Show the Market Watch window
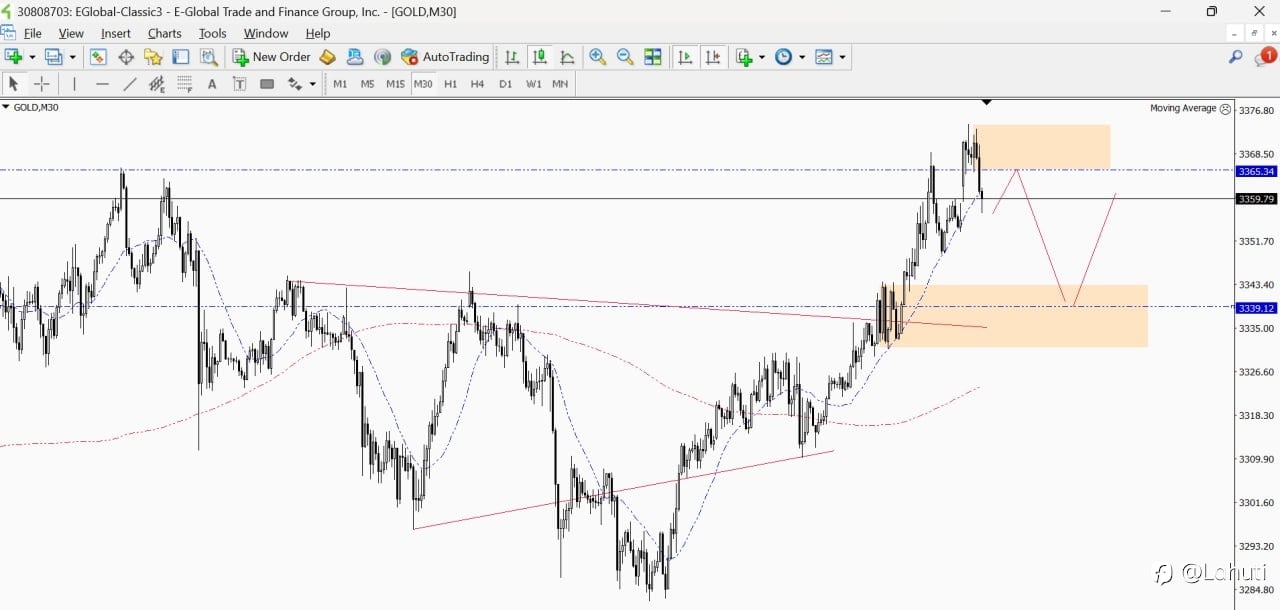The width and height of the screenshot is (1280, 610). [x=98, y=57]
